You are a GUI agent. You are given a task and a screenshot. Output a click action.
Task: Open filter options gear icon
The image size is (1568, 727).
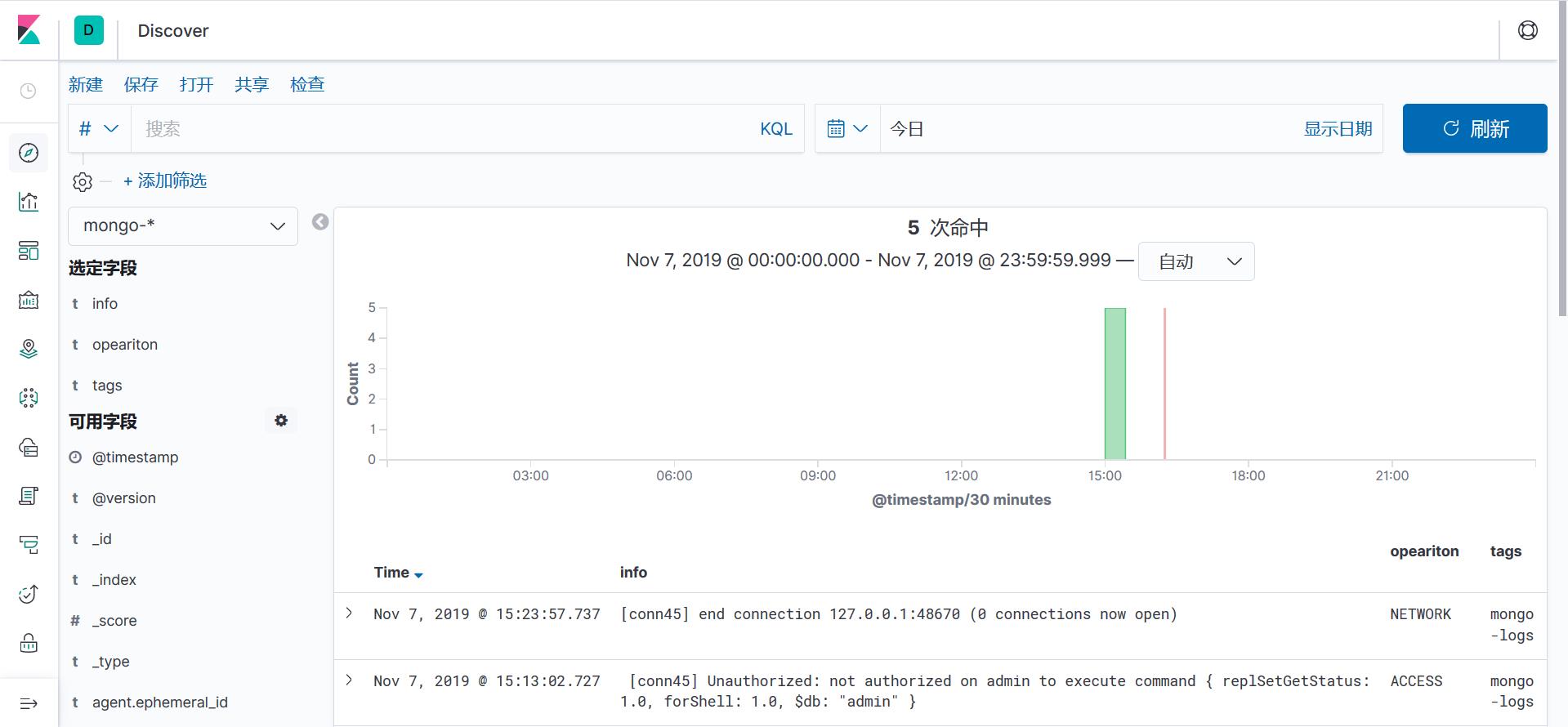[83, 181]
